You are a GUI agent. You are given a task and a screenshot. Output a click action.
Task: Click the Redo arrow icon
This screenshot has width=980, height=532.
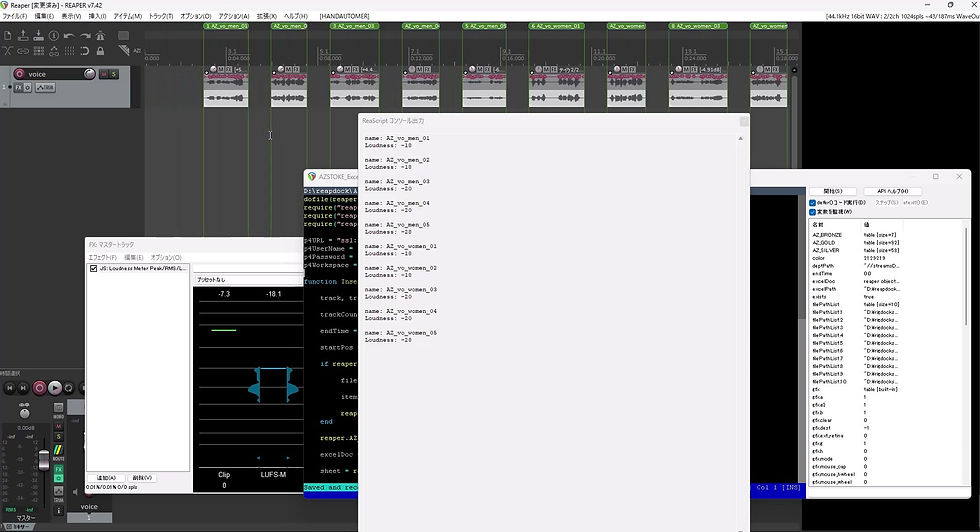pos(84,36)
